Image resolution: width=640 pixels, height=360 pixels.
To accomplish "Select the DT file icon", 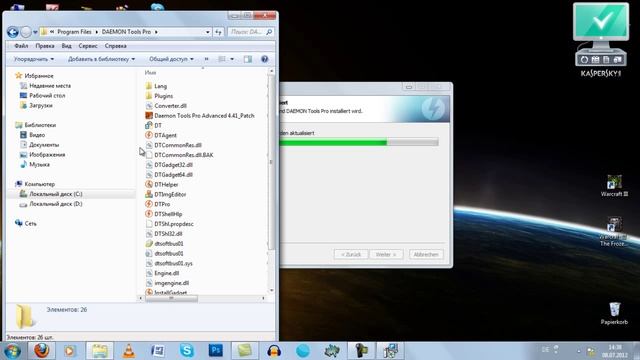I will point(149,125).
